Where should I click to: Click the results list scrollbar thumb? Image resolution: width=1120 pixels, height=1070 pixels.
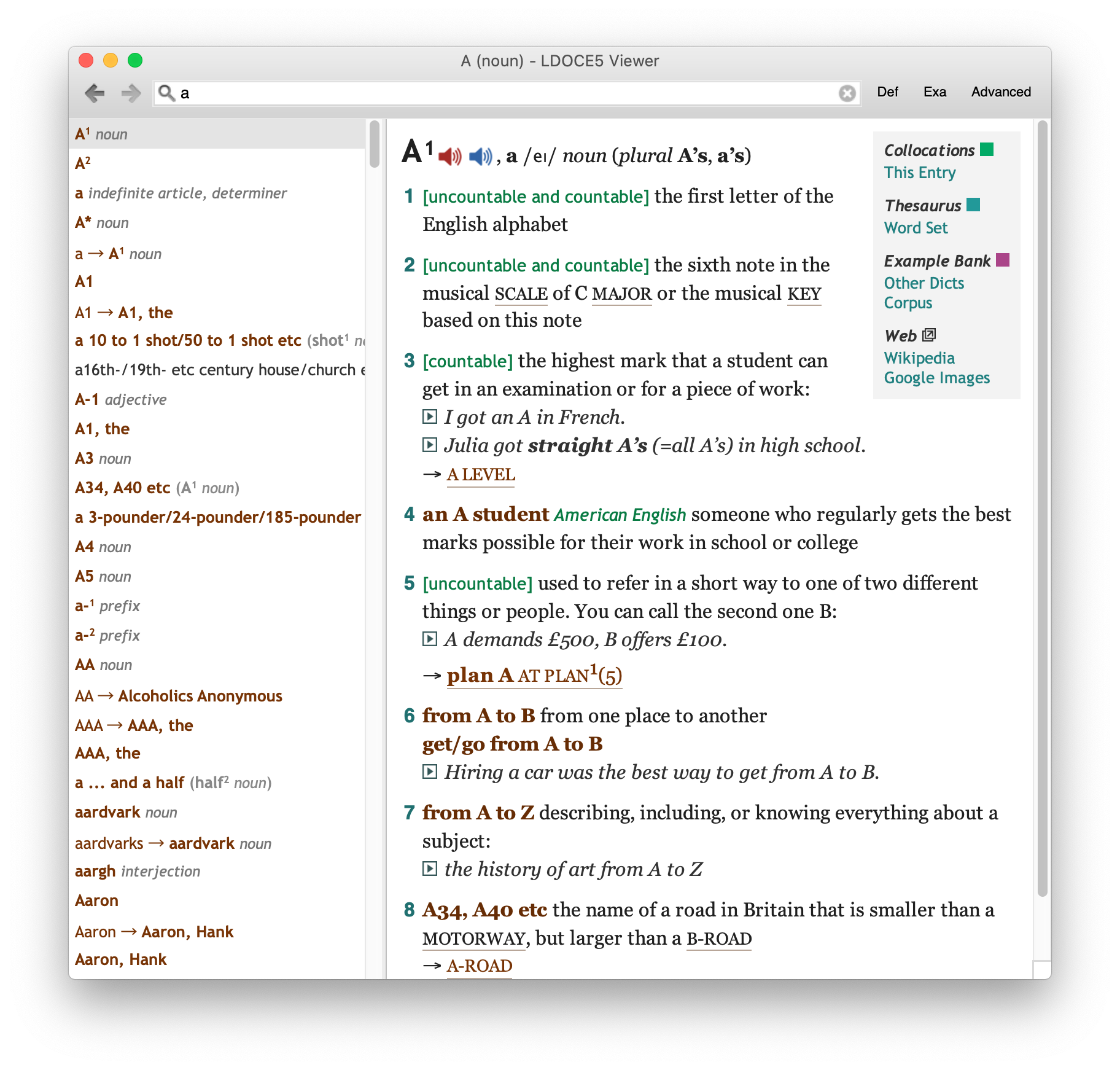pos(375,144)
